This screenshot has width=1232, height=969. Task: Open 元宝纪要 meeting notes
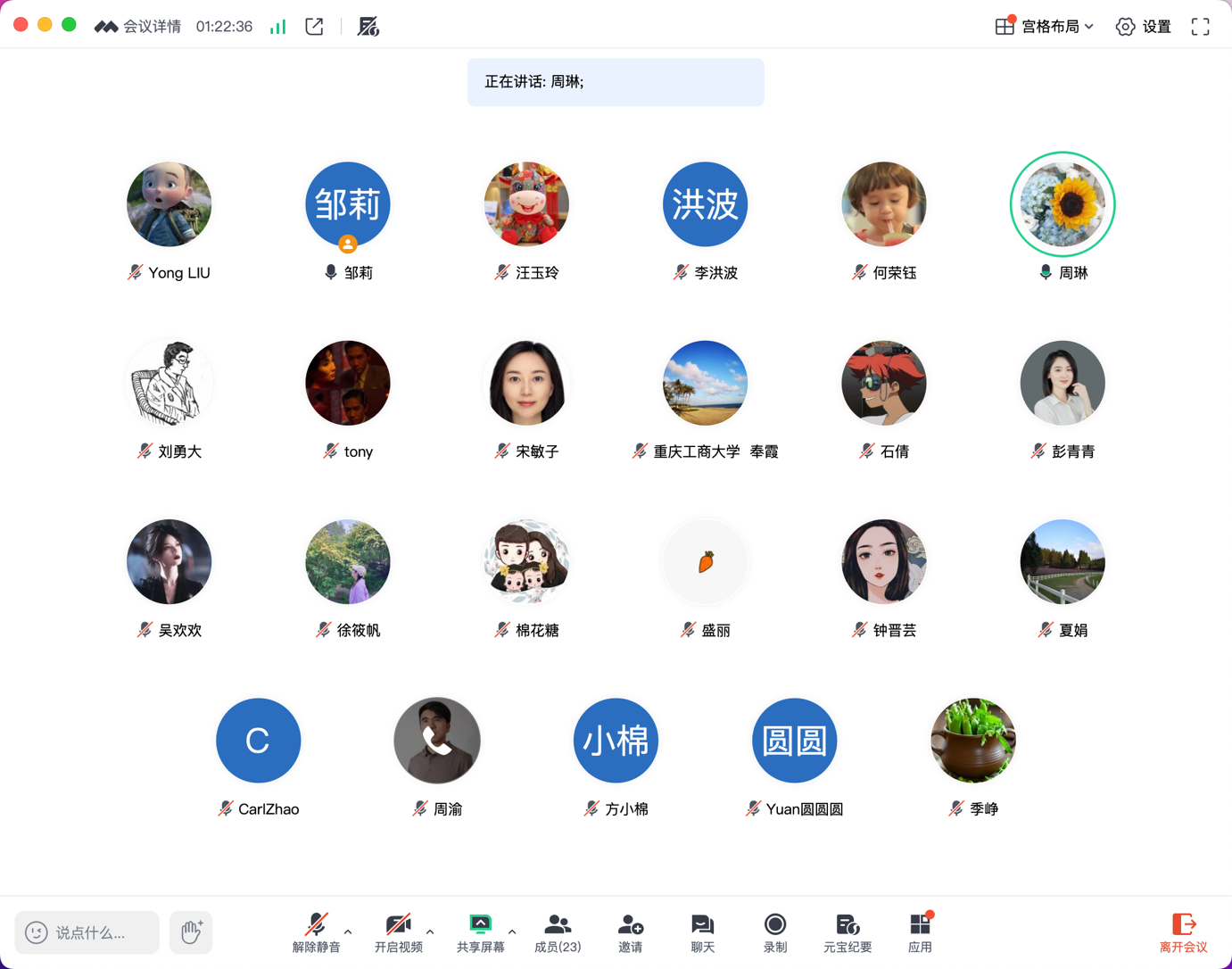847,932
